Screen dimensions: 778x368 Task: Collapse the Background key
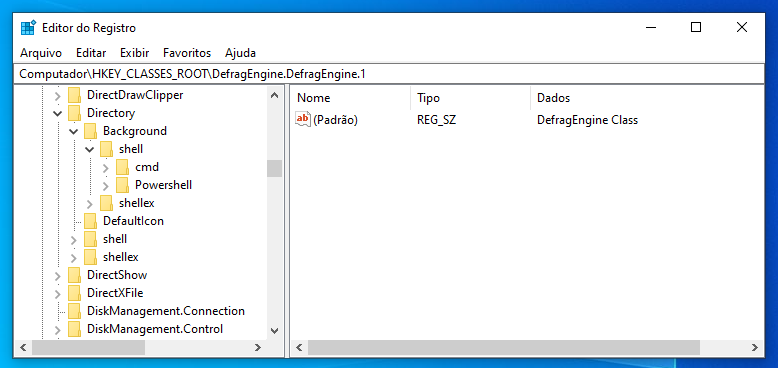[73, 131]
